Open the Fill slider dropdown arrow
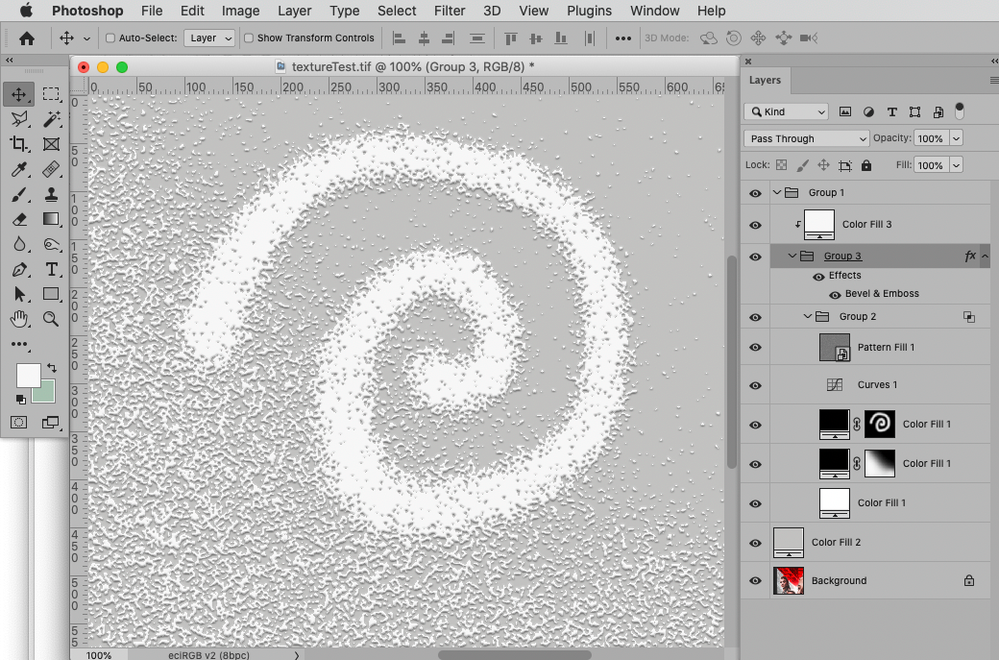 [956, 165]
